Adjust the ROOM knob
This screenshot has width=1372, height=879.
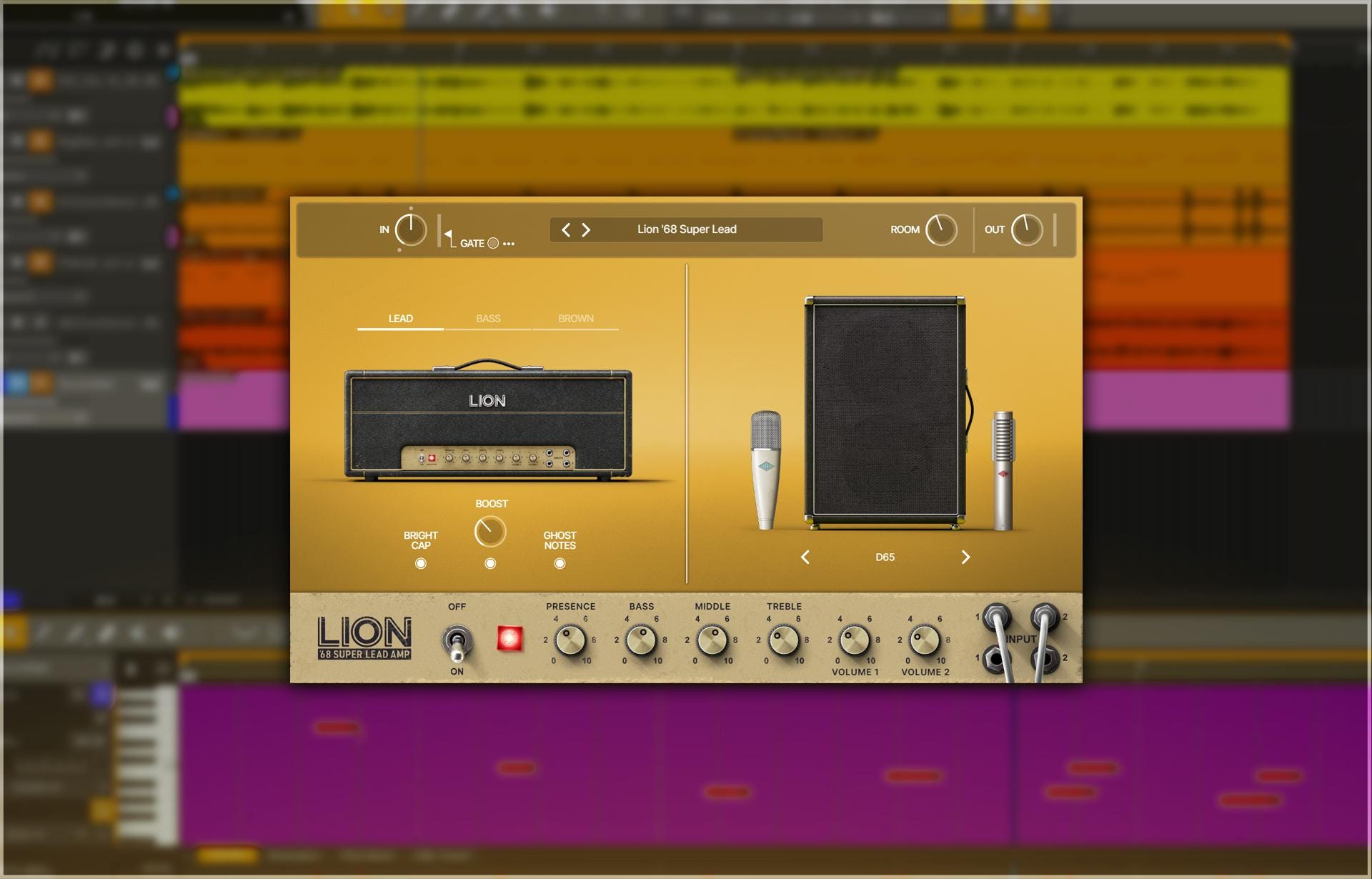(941, 229)
